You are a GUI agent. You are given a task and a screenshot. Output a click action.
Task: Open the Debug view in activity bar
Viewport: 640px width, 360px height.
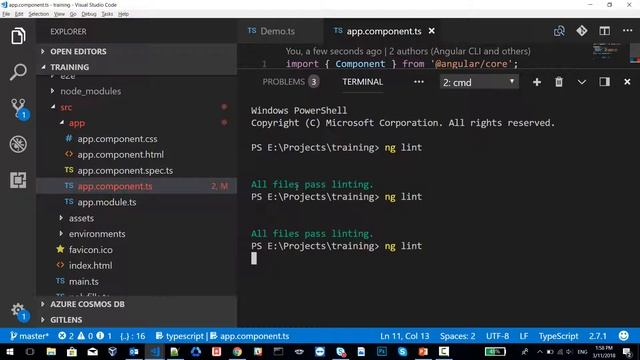(x=18, y=144)
